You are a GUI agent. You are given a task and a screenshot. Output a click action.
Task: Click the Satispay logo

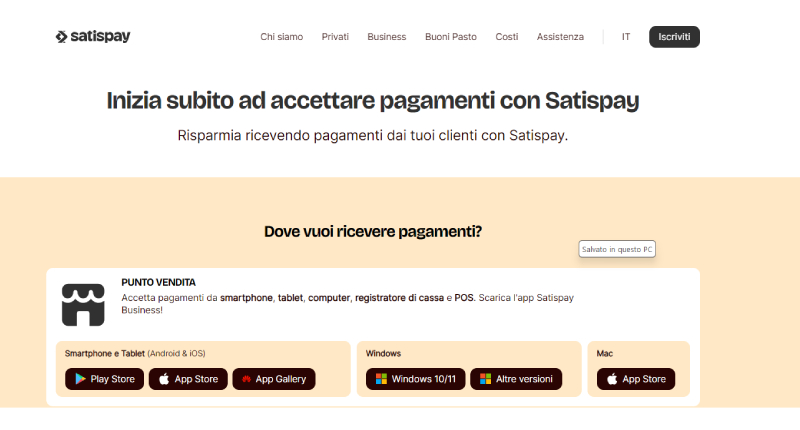click(x=93, y=36)
